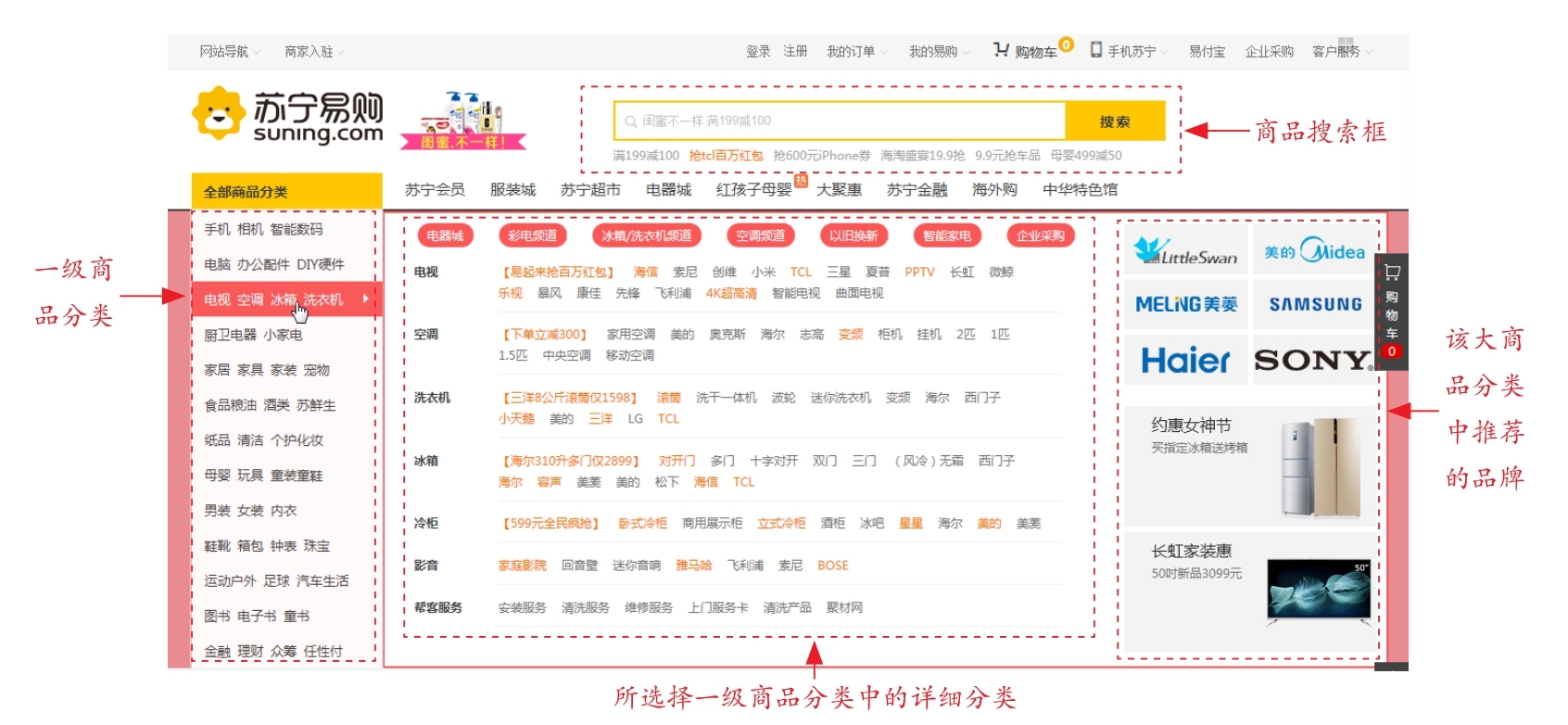Select 电视 空调 冰箱 洗衣机 category
Screen dimensions: 1568x725
click(x=273, y=299)
